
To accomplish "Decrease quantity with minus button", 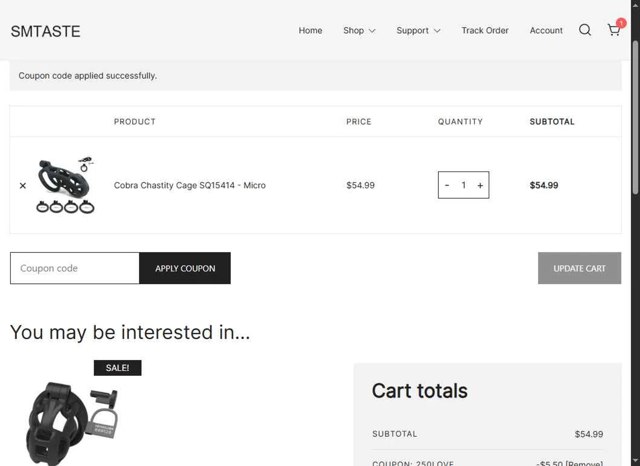I will coord(447,185).
